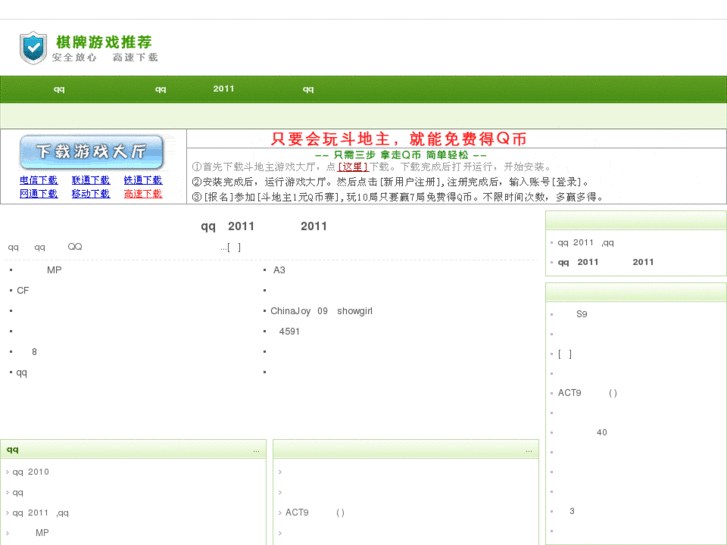Click the 下载游戏大厅 download button
Screen dimensions: 727x545
pos(91,152)
